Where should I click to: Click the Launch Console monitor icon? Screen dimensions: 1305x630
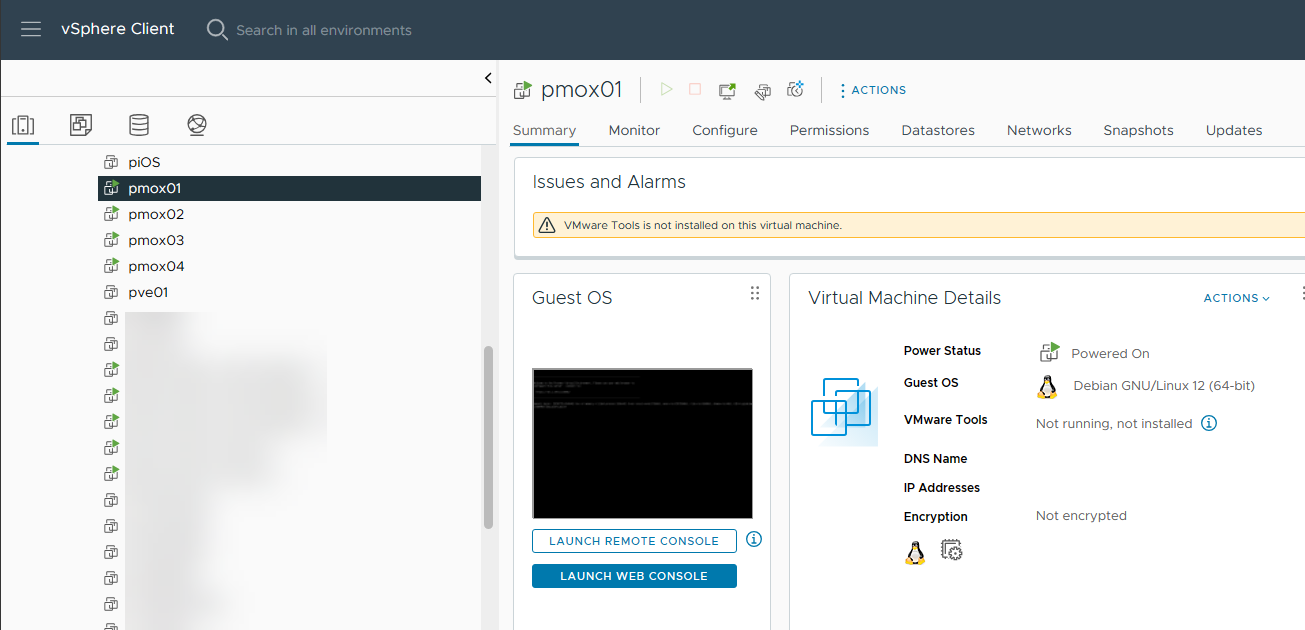tap(728, 91)
